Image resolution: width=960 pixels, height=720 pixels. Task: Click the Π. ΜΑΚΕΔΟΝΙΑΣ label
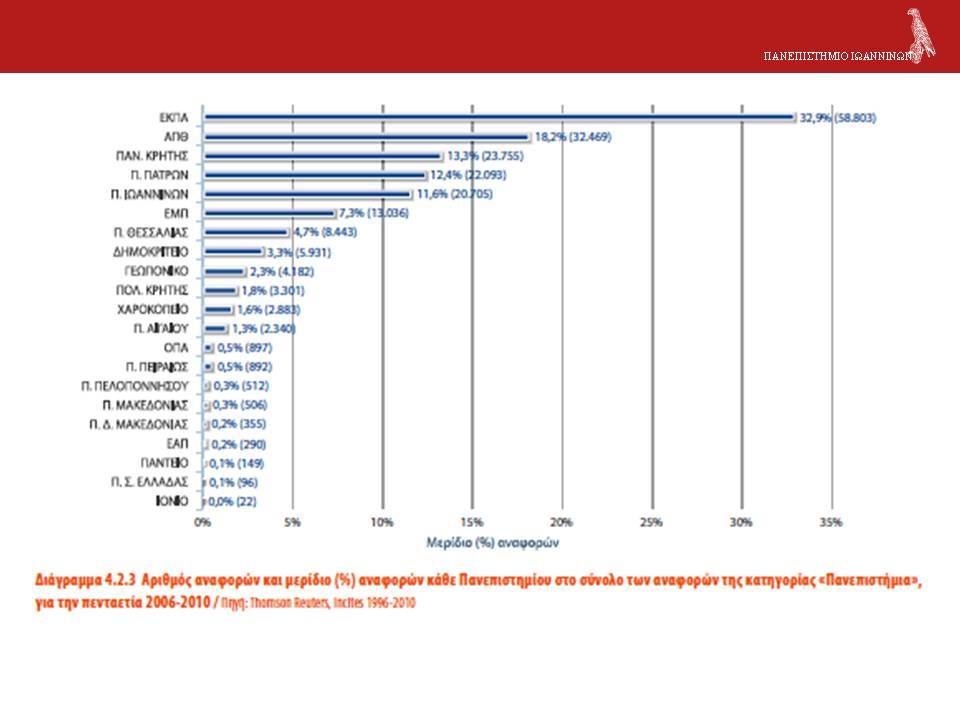(145, 405)
